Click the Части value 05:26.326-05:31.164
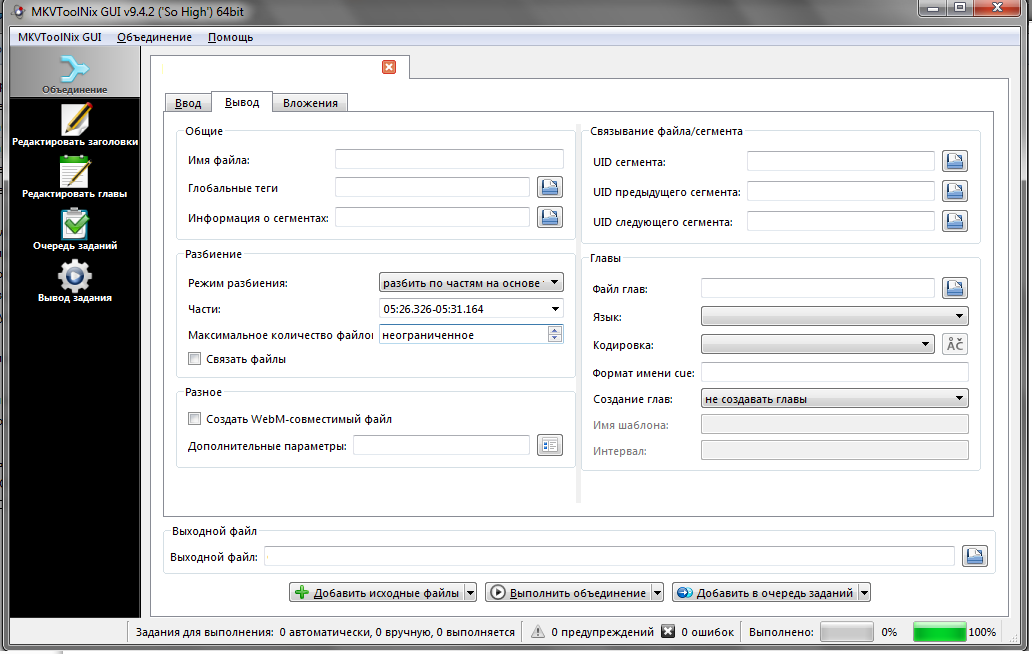 click(x=433, y=309)
